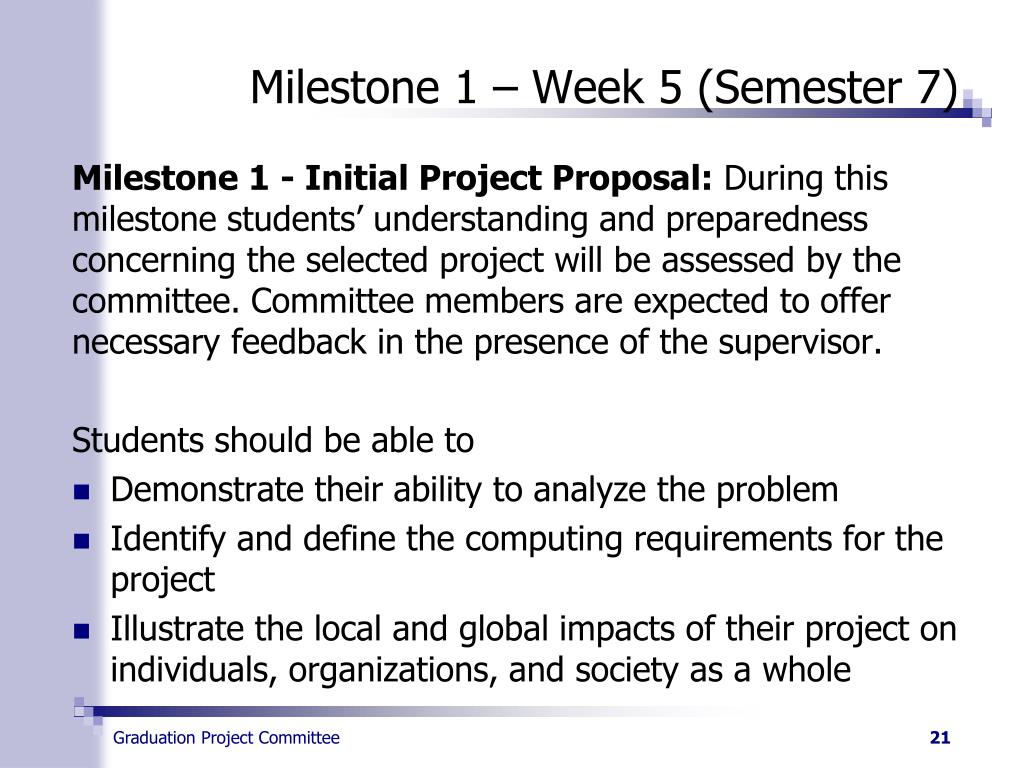The image size is (1024, 768).
Task: Click the slide number 21
Action: tap(940, 738)
